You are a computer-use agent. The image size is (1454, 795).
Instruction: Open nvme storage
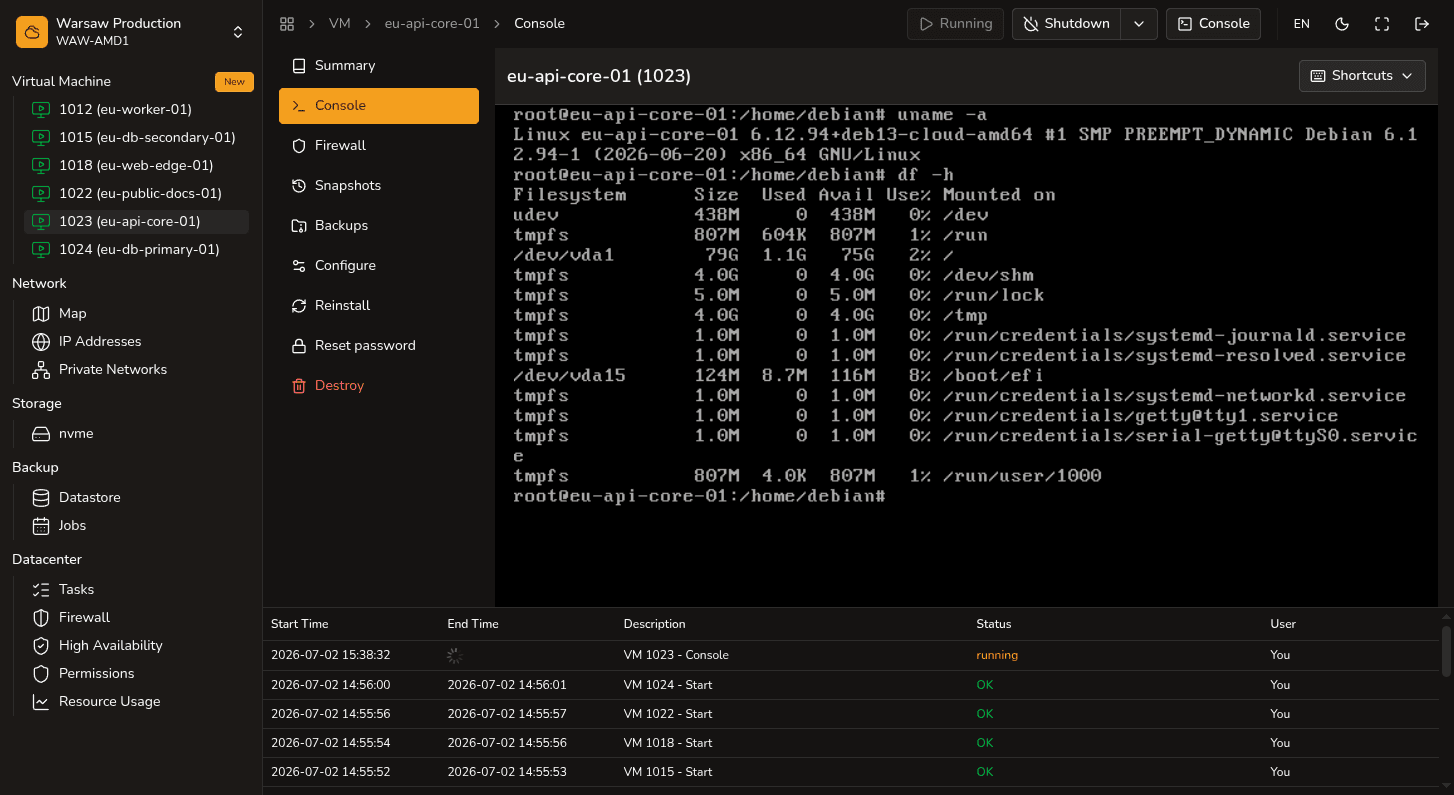[136, 433]
